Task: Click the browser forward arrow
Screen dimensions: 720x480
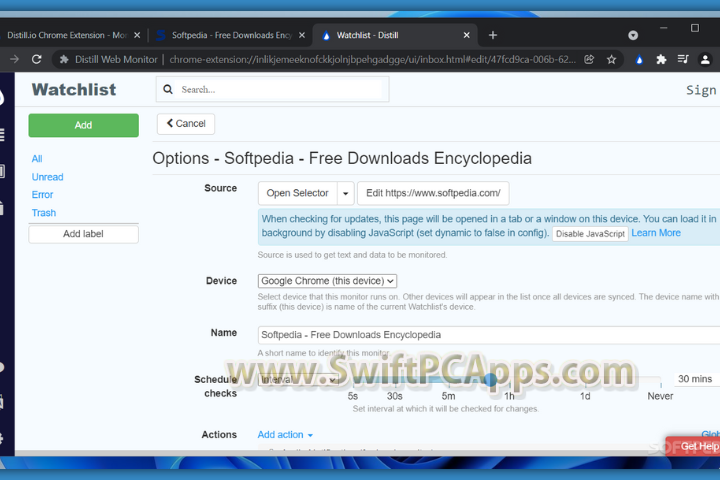Action: click(x=14, y=59)
